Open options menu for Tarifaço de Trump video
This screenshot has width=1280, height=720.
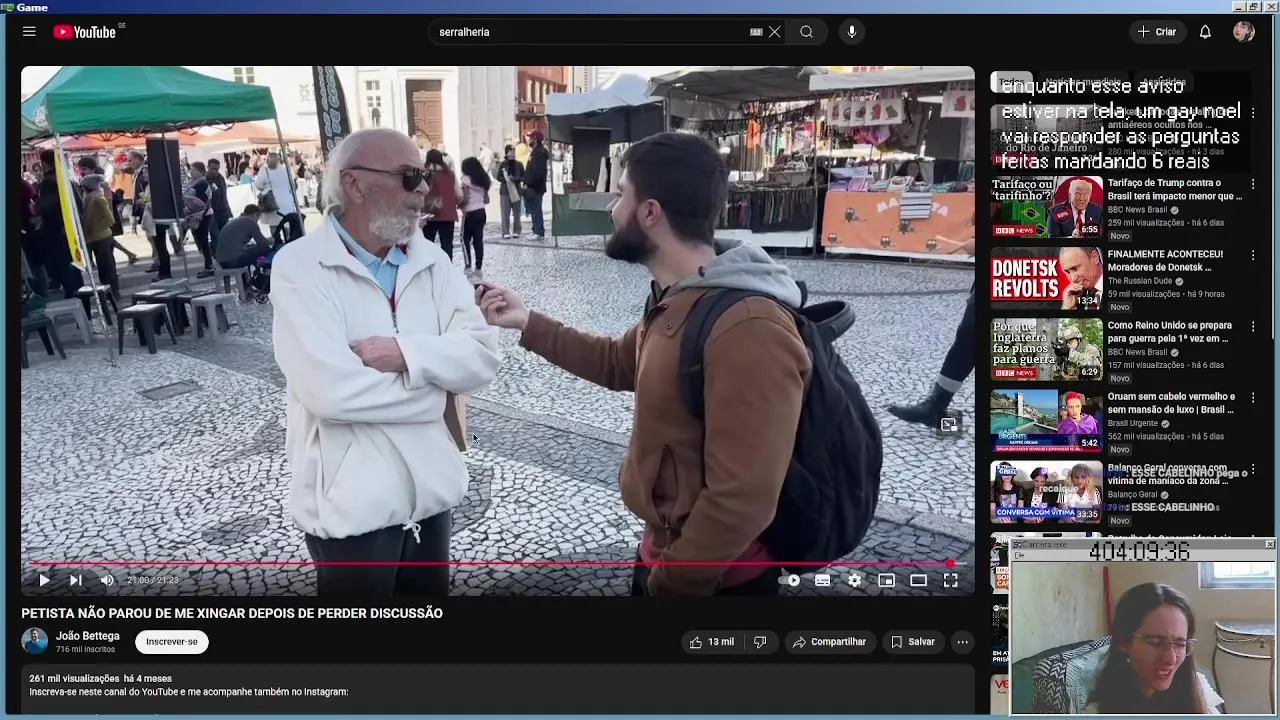click(1253, 184)
